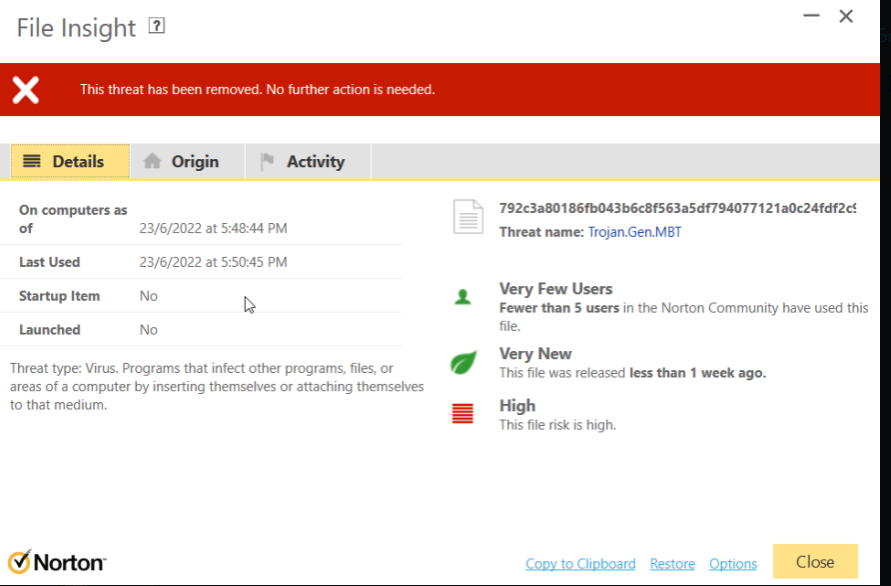Viewport: 891px width, 586px height.
Task: Click the File Insight title text
Action: (76, 28)
